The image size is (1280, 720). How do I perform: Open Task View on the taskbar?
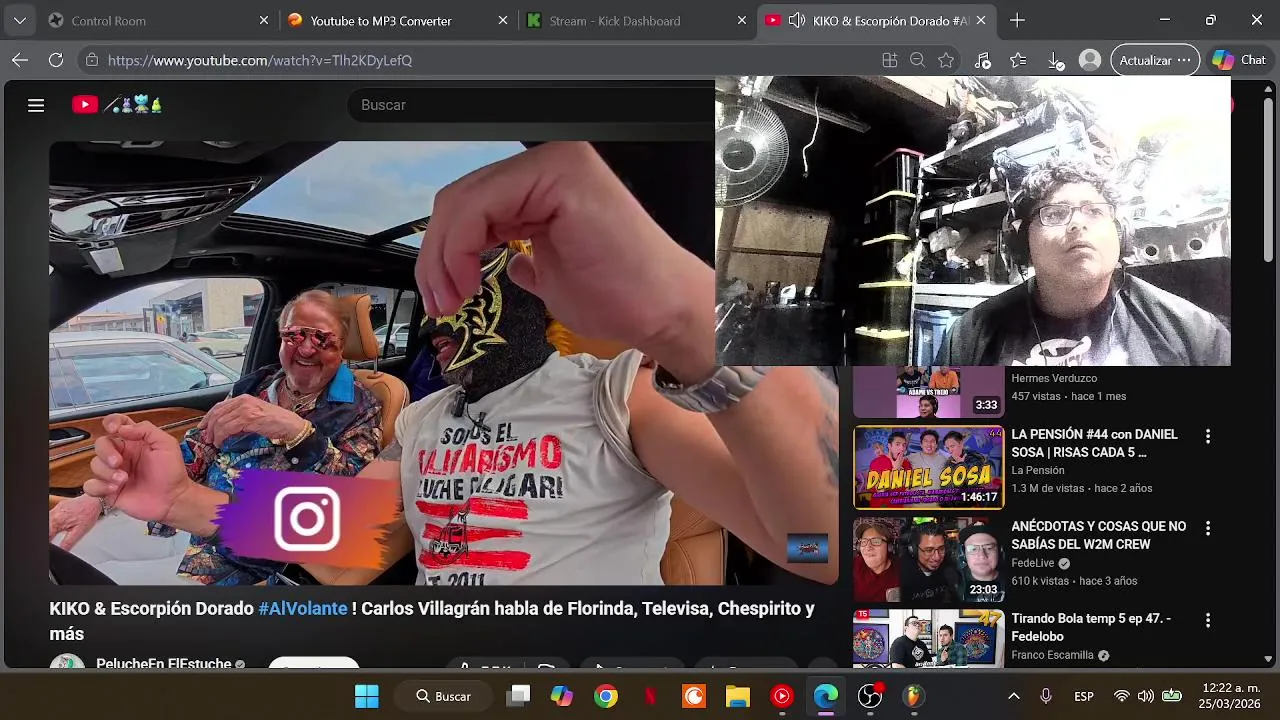(x=517, y=696)
